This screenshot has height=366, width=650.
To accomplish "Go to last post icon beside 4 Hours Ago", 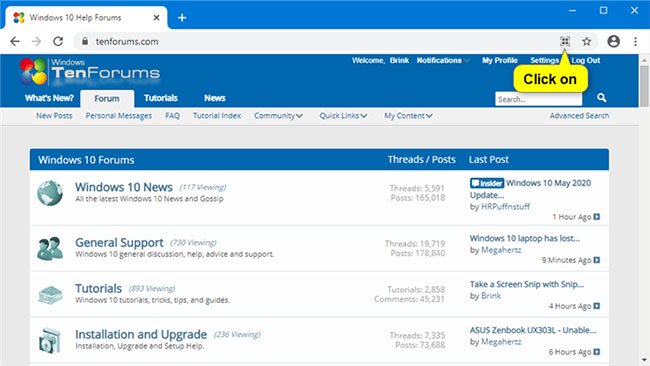I will point(597,306).
